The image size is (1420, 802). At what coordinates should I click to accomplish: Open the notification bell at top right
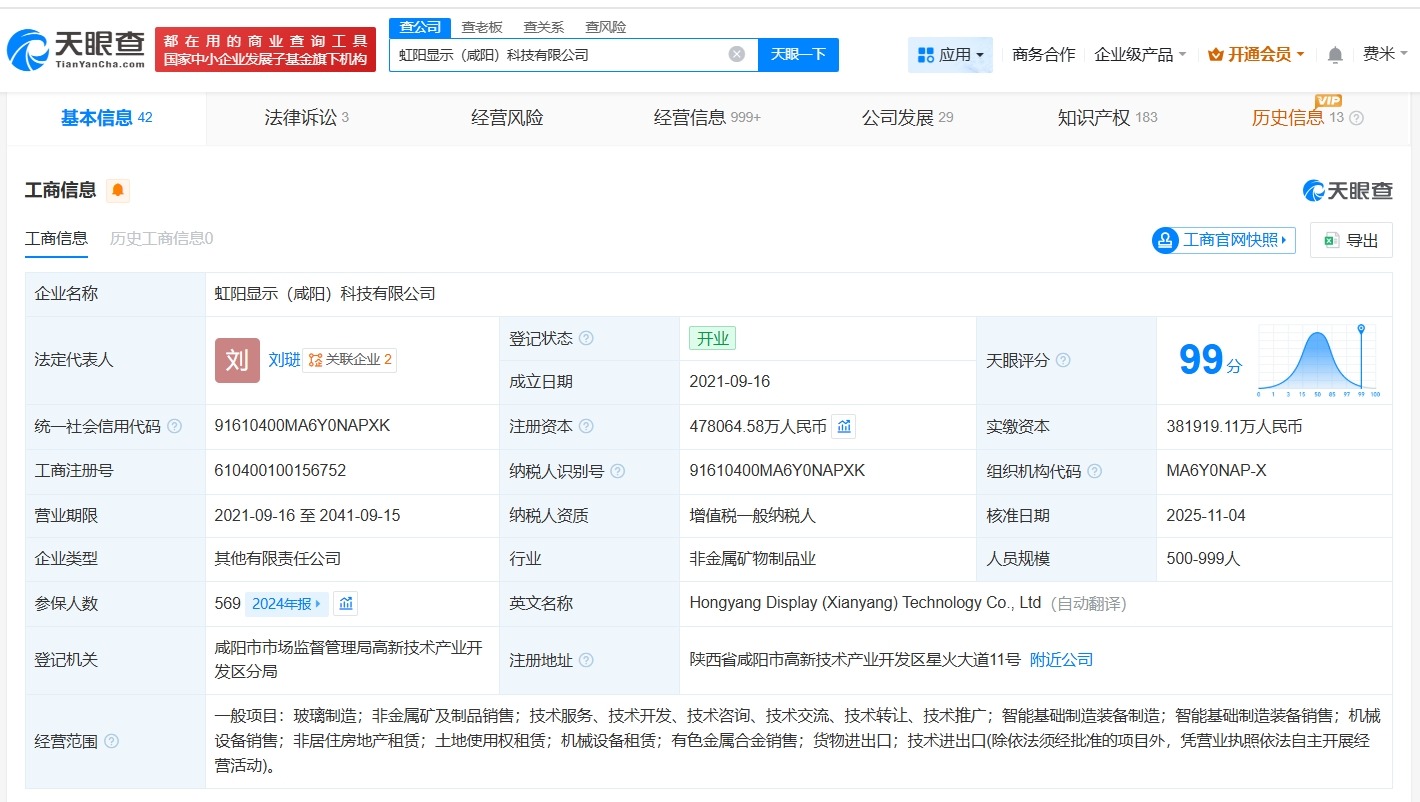point(1334,55)
